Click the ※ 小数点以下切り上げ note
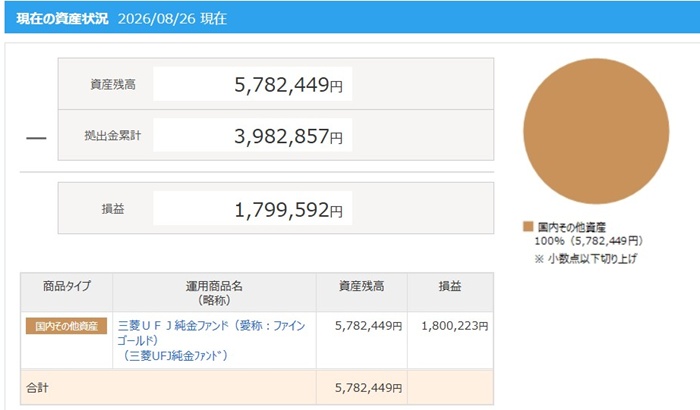Viewport: 700px width, 410px height. [x=585, y=259]
